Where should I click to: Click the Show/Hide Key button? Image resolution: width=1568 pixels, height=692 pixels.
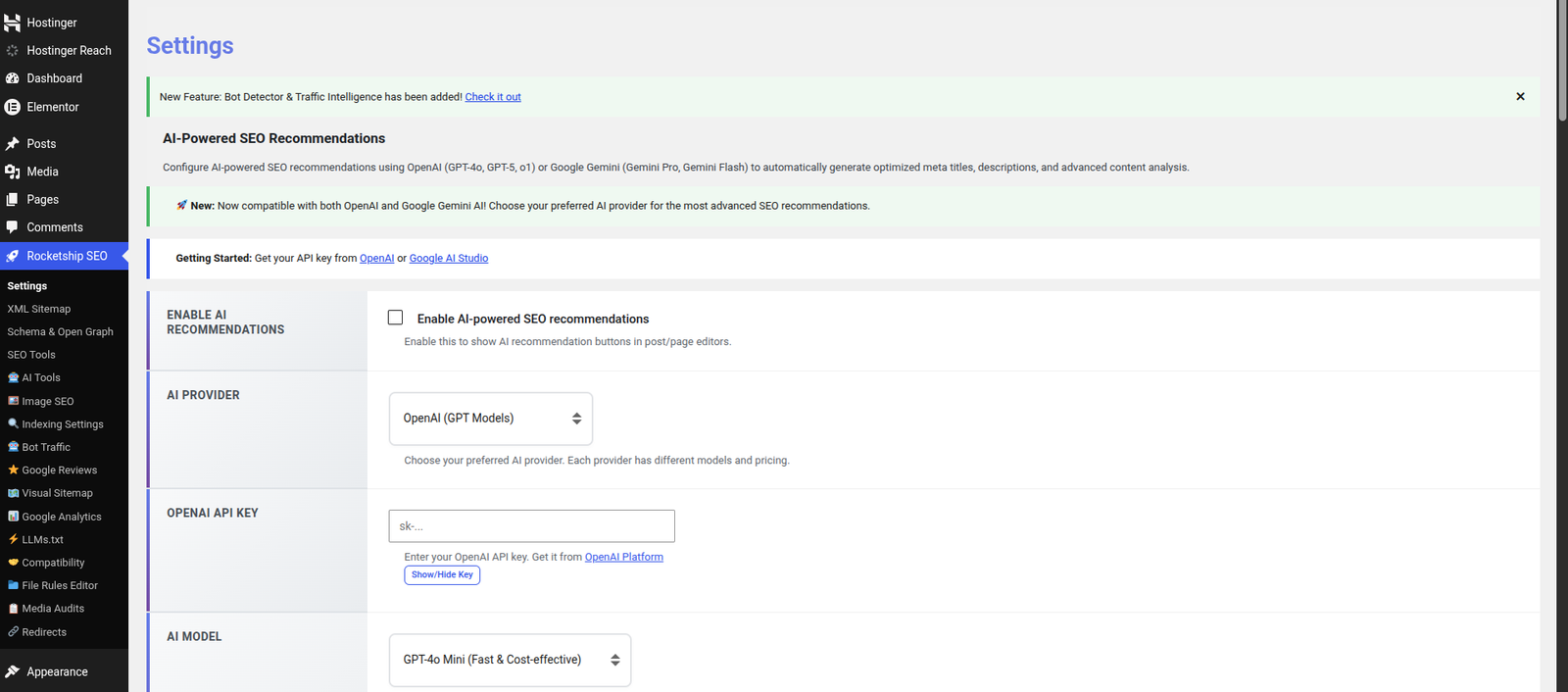pyautogui.click(x=442, y=574)
